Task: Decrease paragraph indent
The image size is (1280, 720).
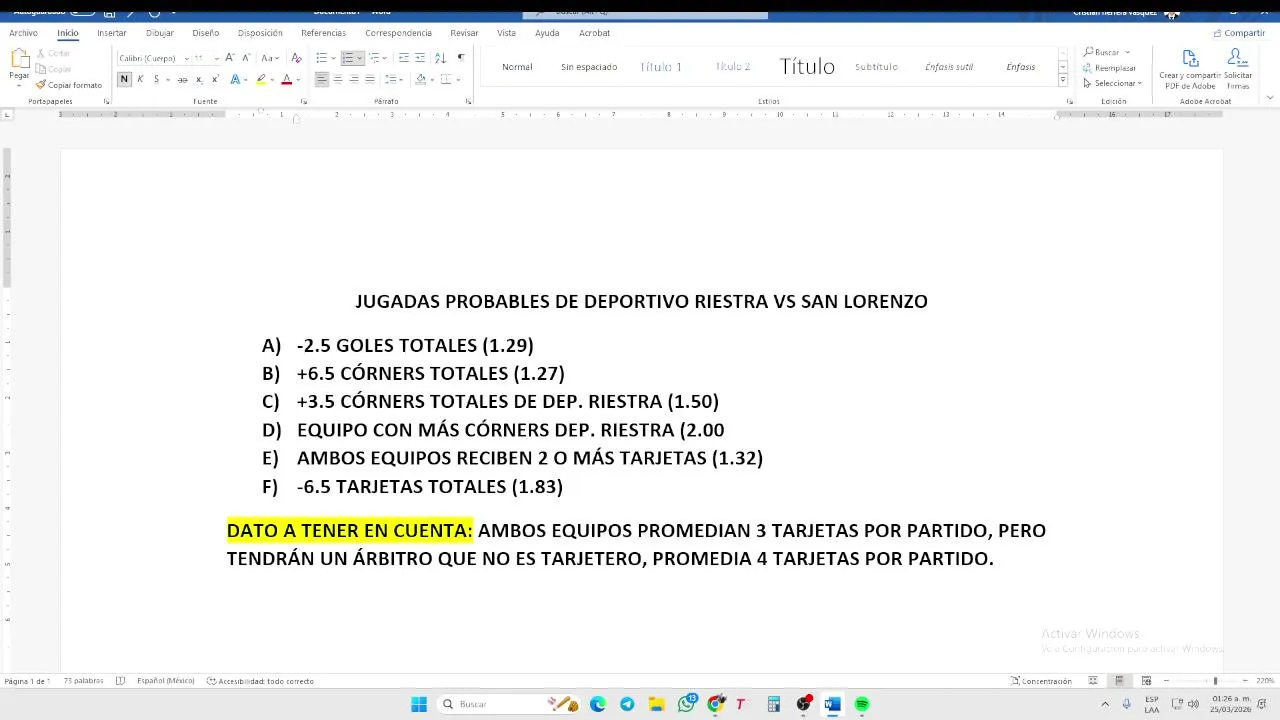Action: [404, 58]
